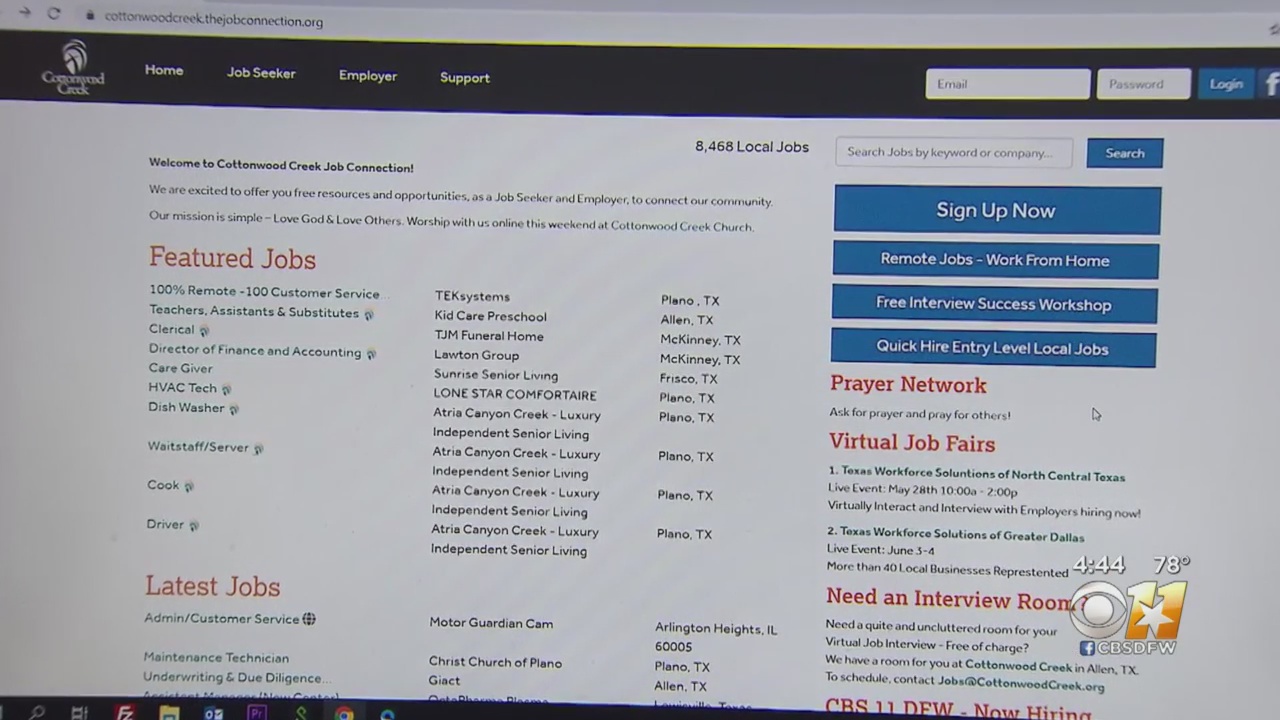Click the icon beside the Driver listing

194,525
